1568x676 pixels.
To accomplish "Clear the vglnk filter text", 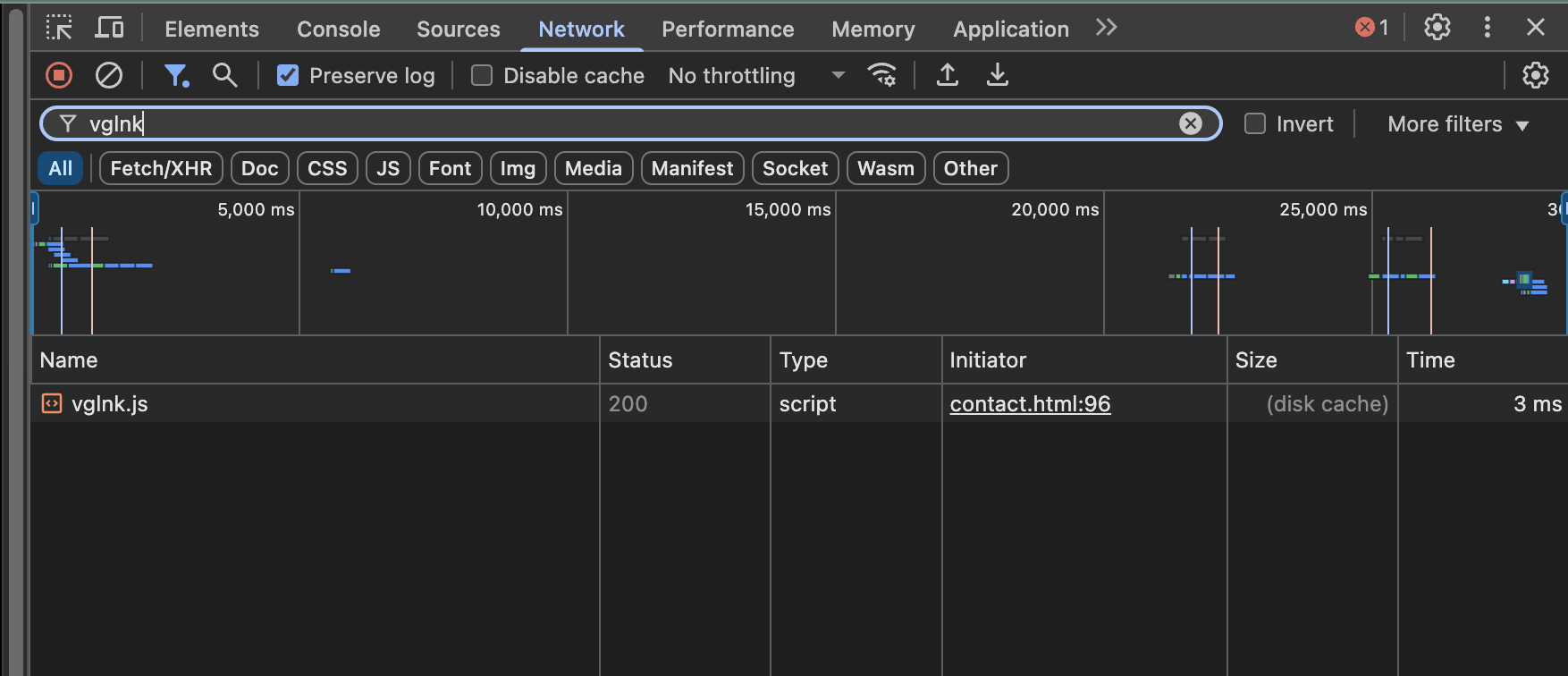I will pos(1190,123).
